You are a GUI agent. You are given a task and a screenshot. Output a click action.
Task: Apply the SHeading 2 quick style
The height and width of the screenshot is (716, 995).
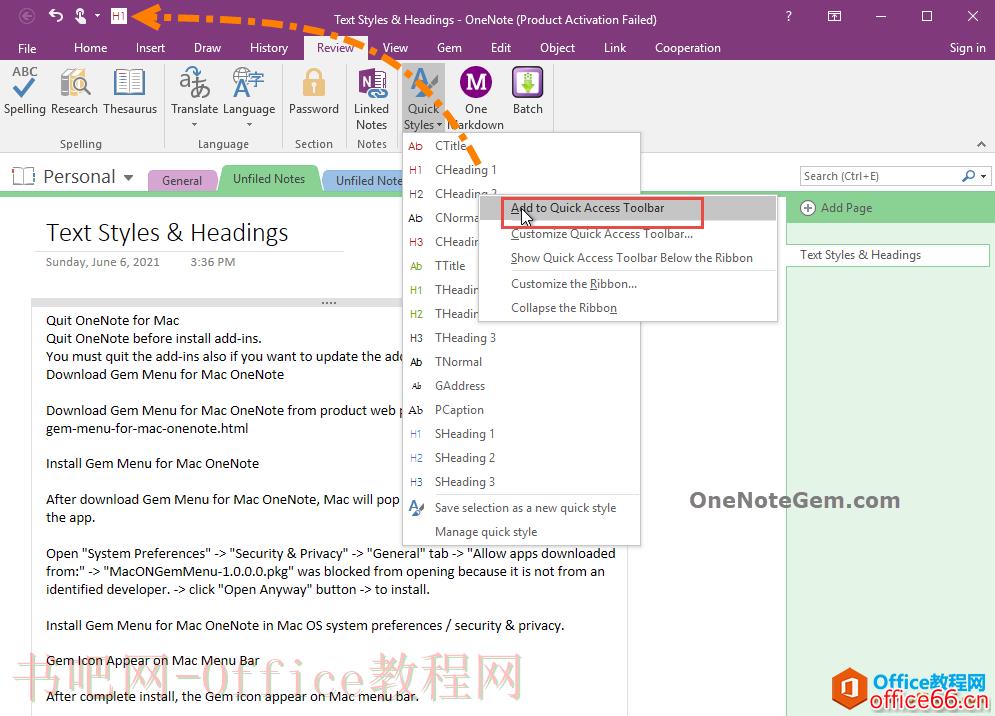click(520, 458)
